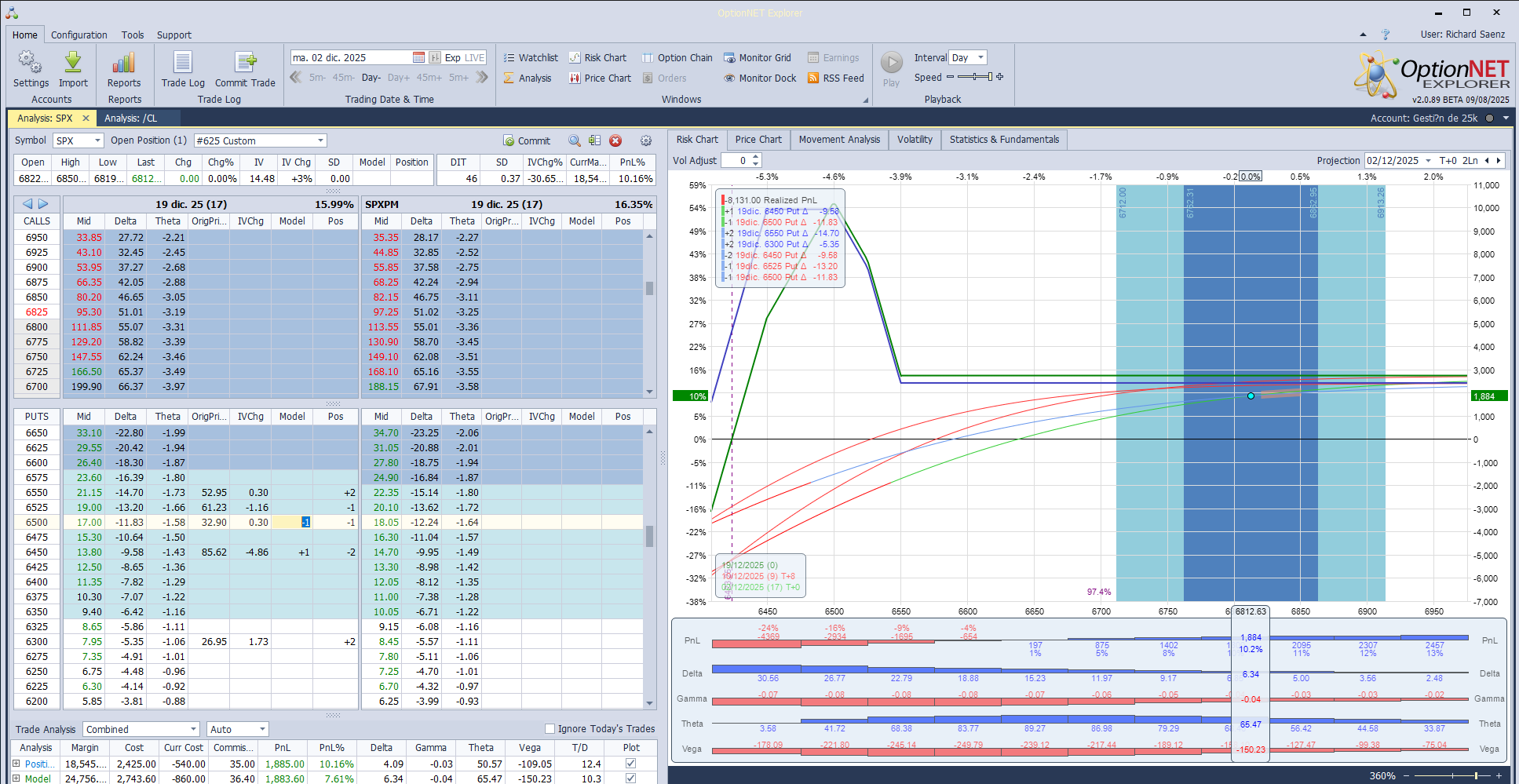Toggle Plot checkbox for Position row
The height and width of the screenshot is (784, 1519).
click(630, 764)
